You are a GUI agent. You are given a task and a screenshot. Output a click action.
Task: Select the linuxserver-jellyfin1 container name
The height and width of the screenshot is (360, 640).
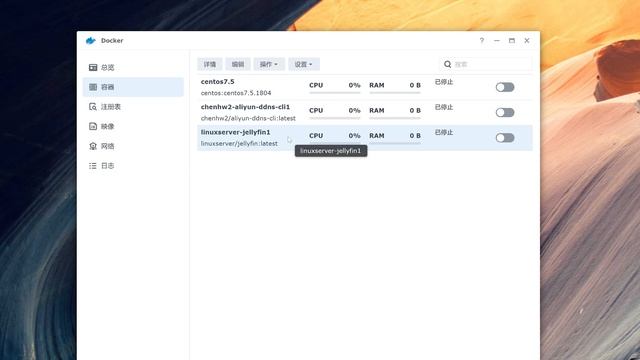click(x=236, y=132)
